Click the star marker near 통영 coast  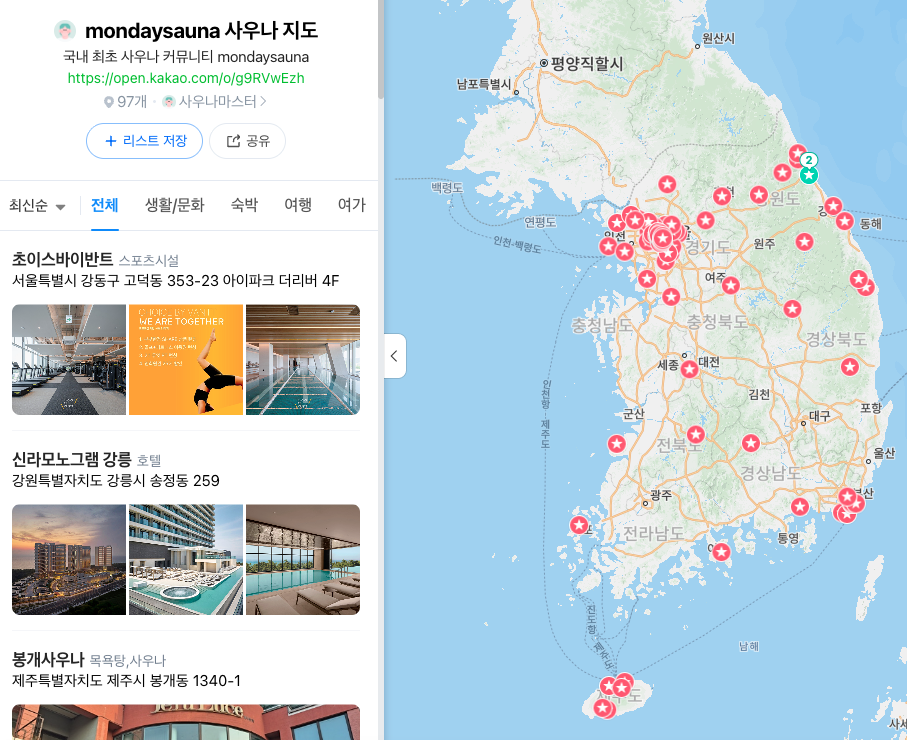800,506
